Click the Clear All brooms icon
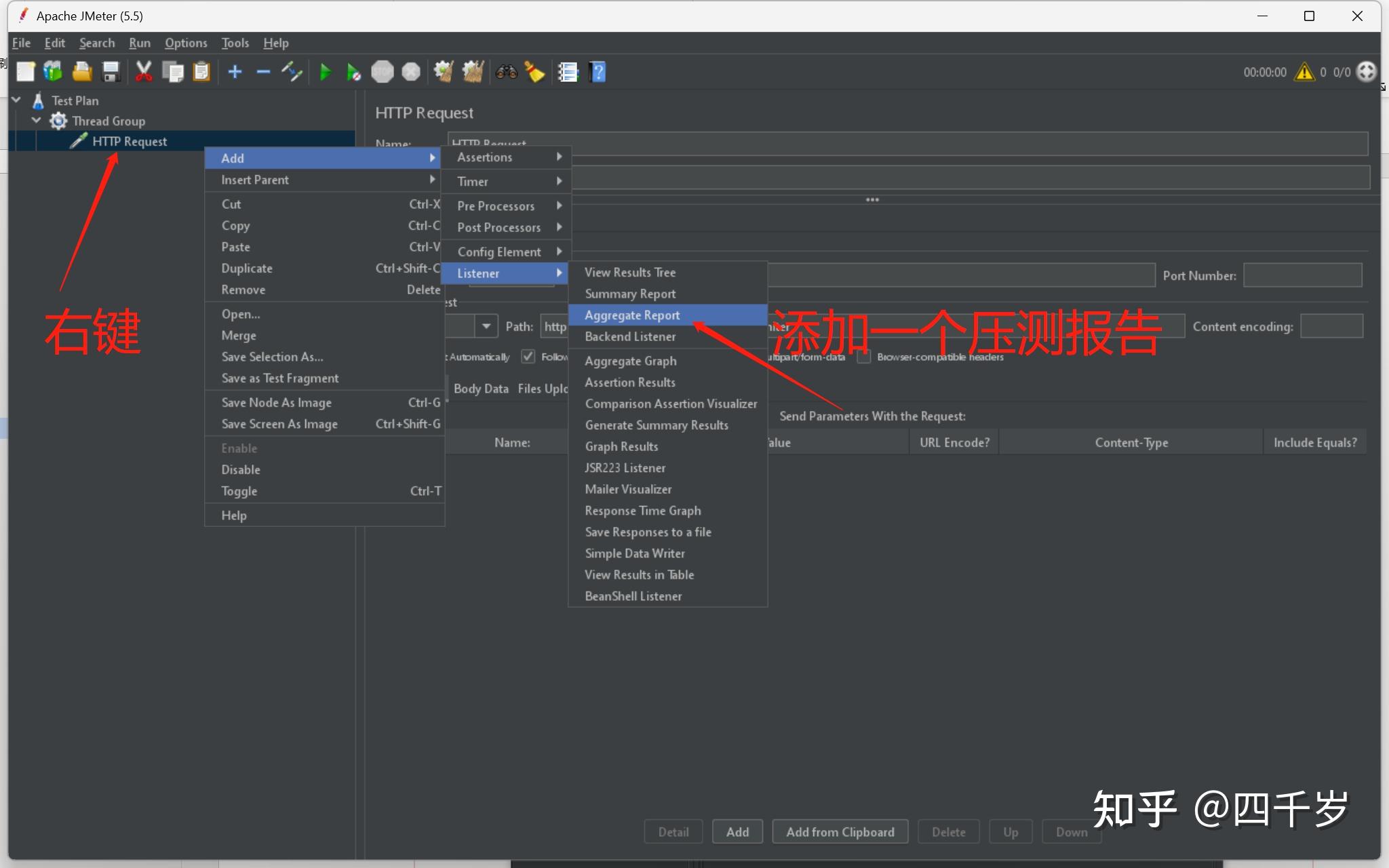1389x868 pixels. coord(473,72)
